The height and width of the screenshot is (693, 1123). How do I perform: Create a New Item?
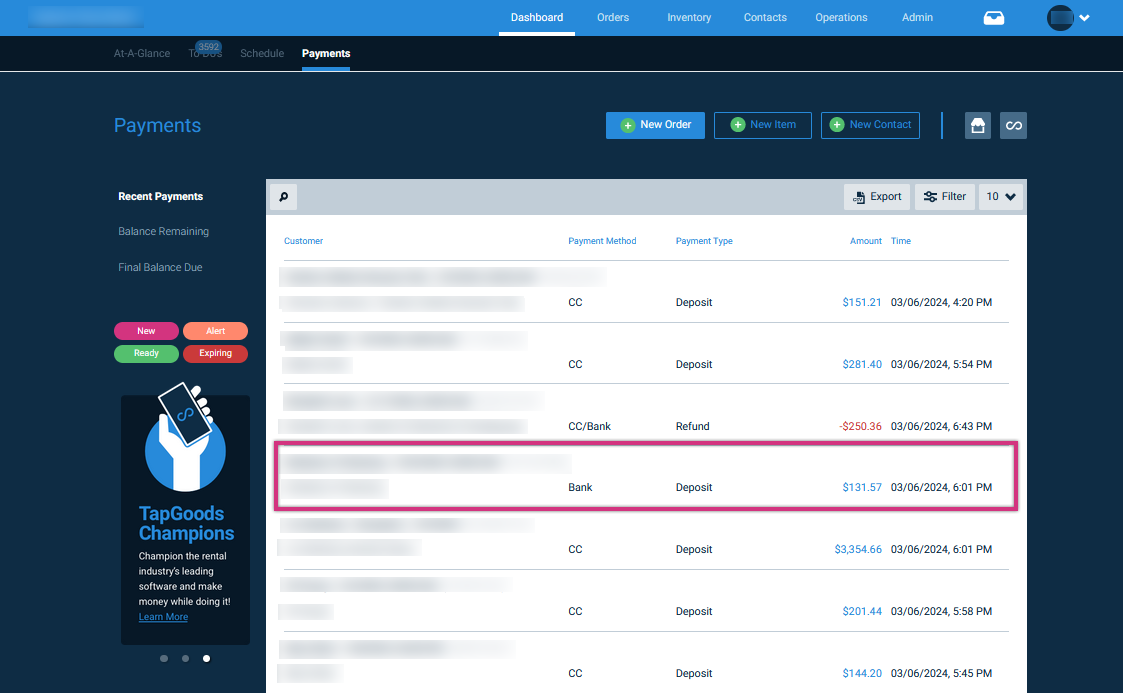pos(763,125)
